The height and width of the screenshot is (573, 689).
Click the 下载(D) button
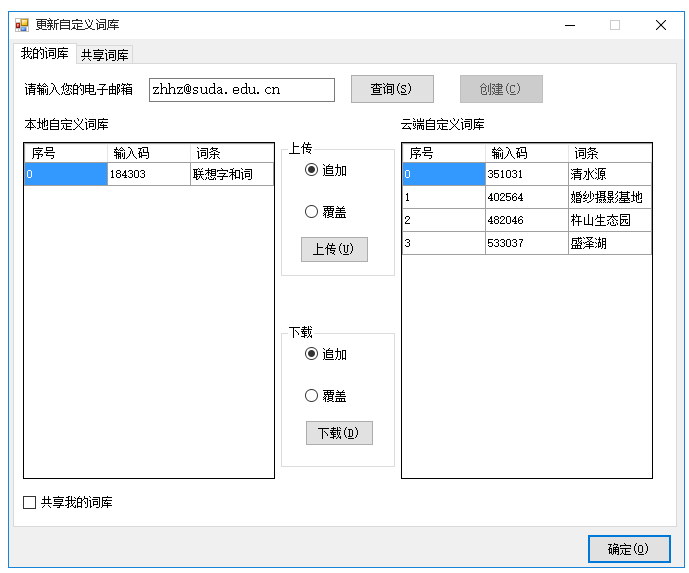(339, 433)
